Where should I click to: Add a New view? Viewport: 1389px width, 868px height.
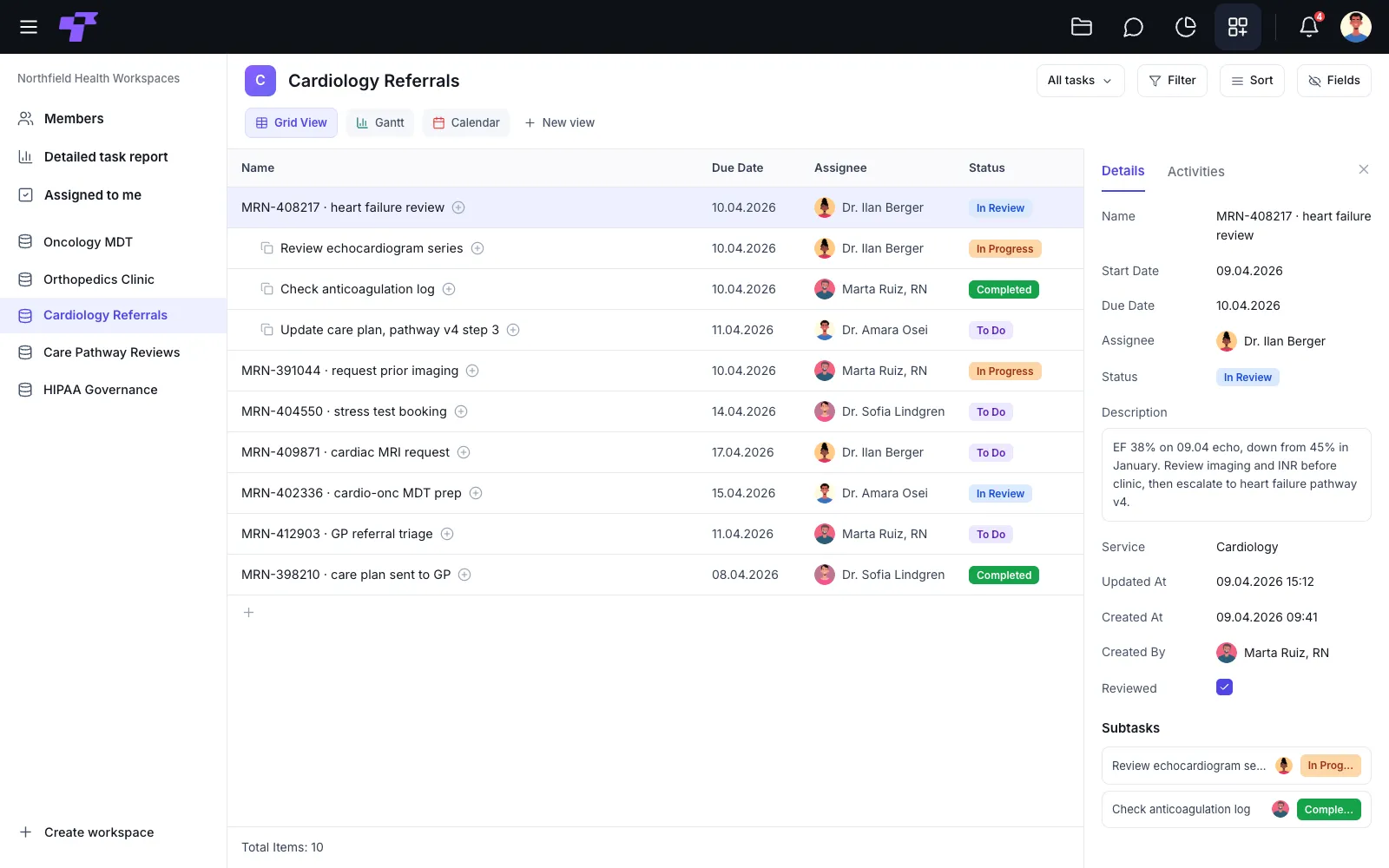pyautogui.click(x=559, y=123)
